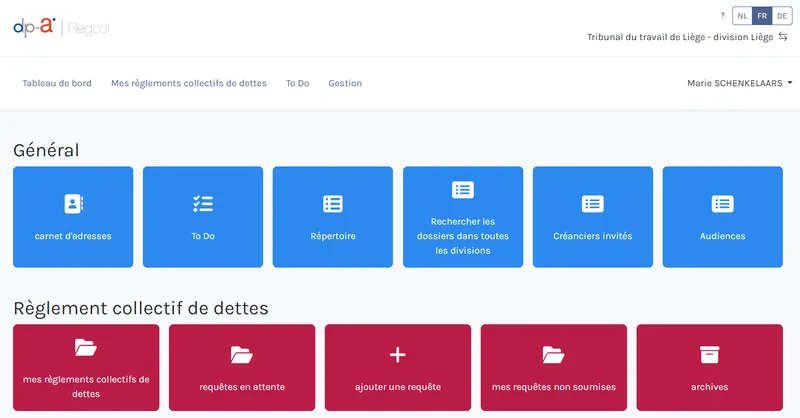Expand the Marie SCHENKELAARS user dropdown

(740, 83)
